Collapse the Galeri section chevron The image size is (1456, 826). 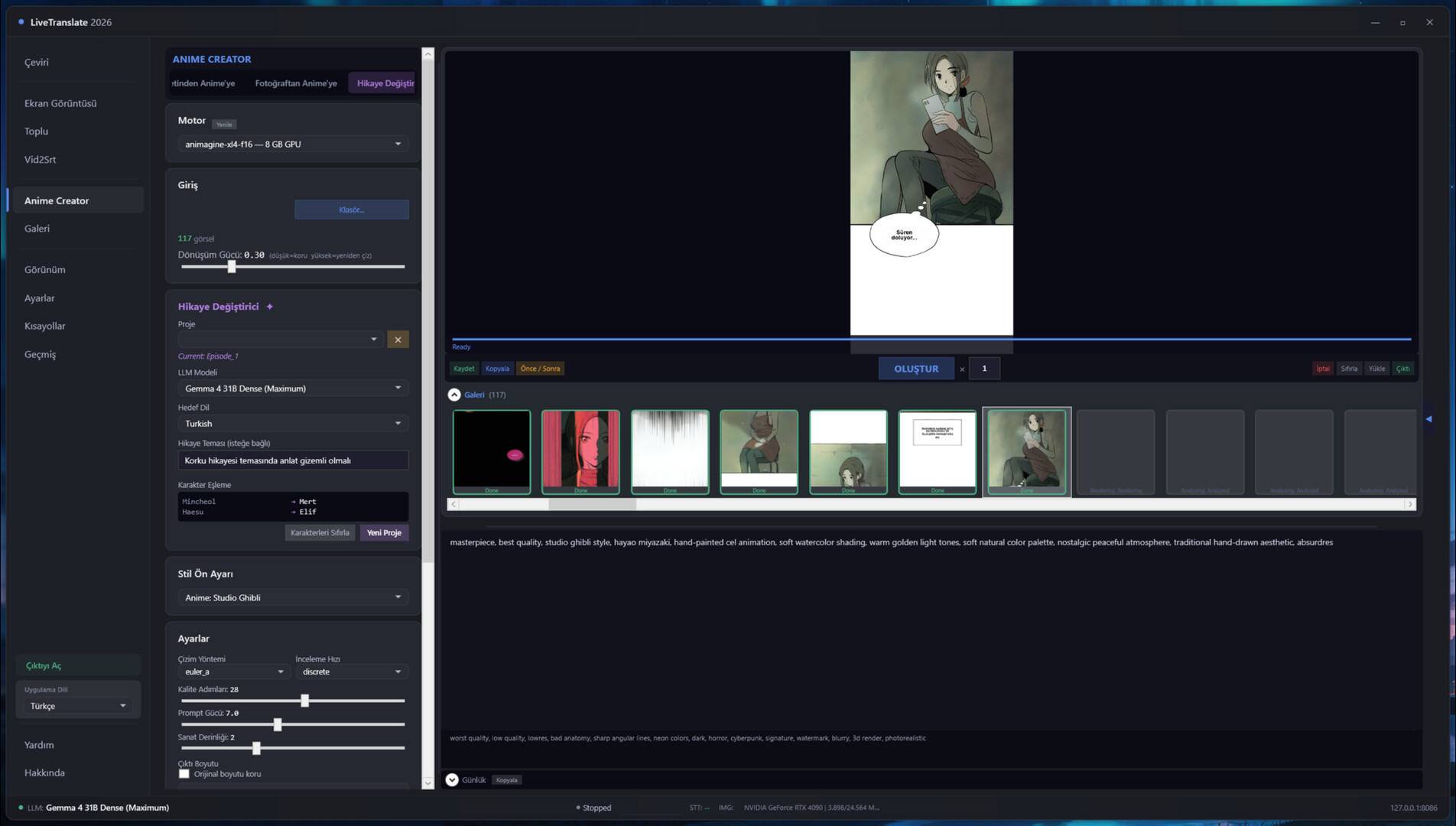(454, 395)
